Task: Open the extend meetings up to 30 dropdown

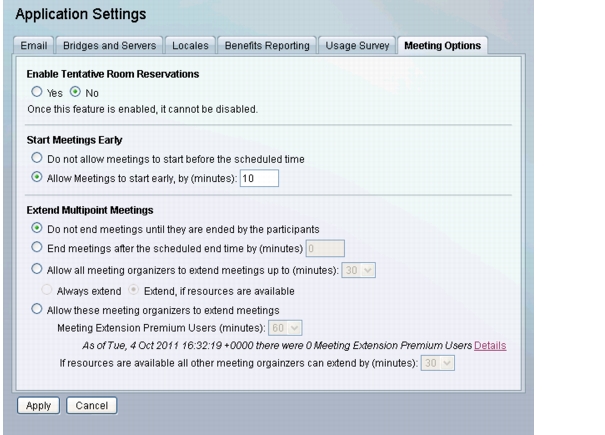Action: 358,270
